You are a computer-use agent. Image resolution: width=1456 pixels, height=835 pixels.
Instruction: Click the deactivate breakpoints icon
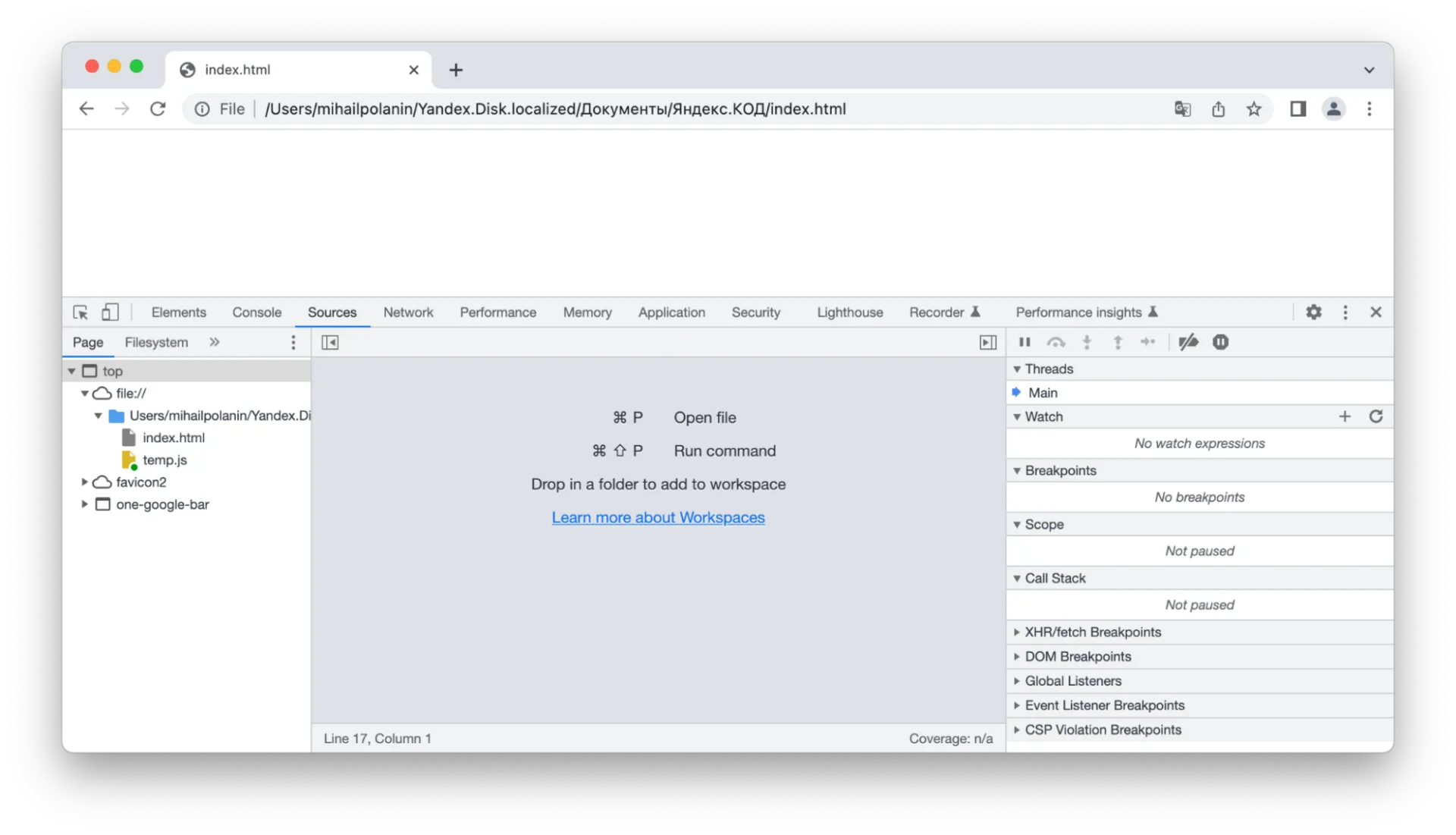click(x=1188, y=342)
